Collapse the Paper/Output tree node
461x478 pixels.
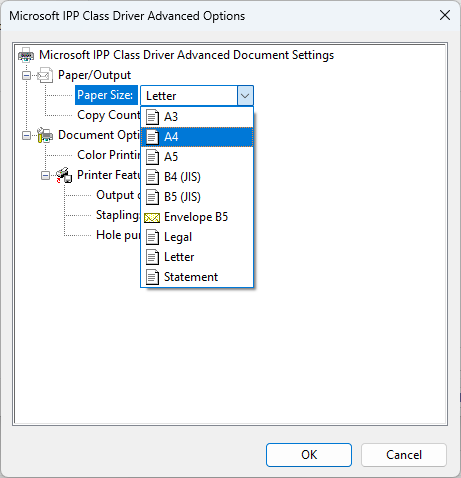[x=26, y=75]
